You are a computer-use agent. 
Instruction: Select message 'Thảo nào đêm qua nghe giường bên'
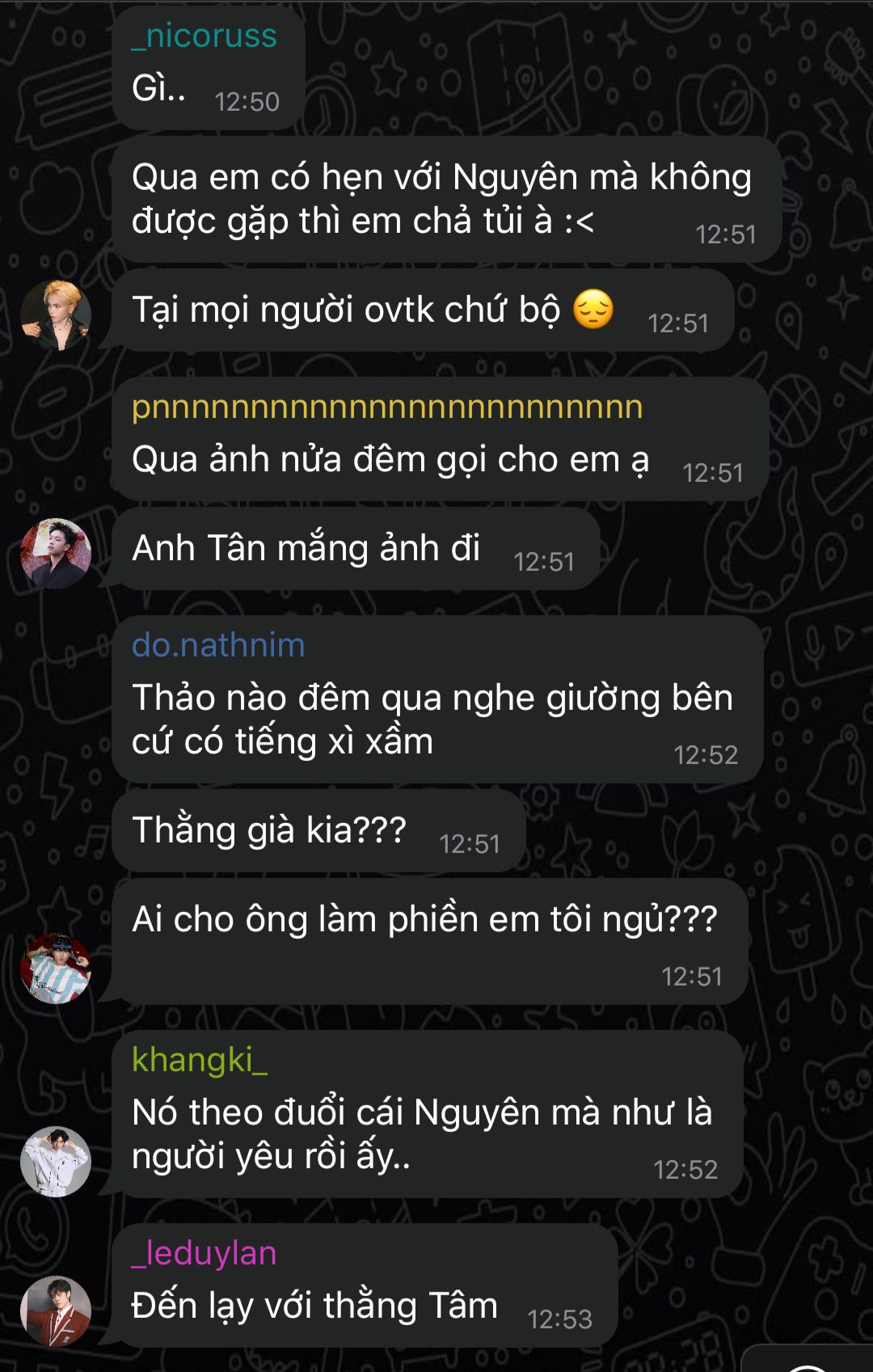point(438,699)
